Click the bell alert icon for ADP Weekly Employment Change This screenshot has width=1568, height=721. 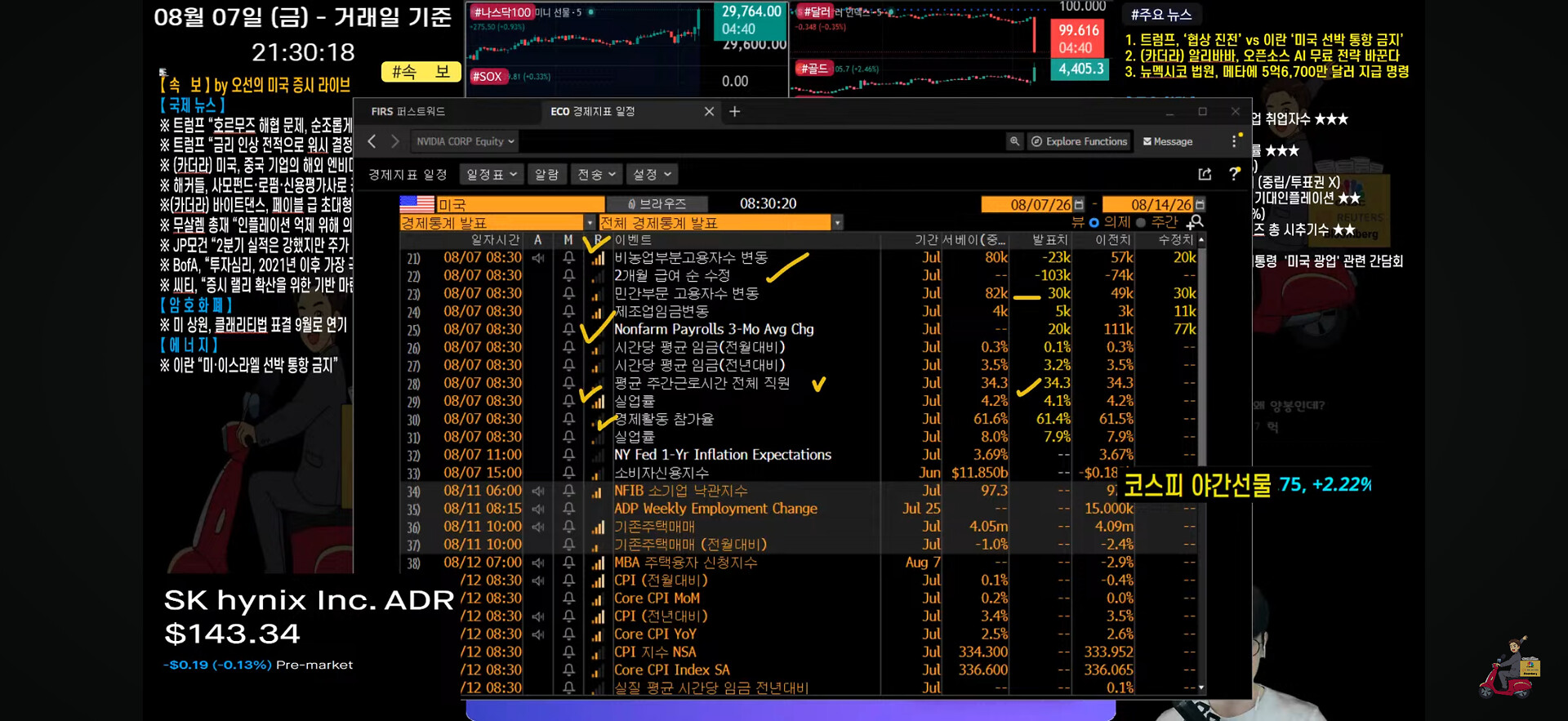coord(569,509)
